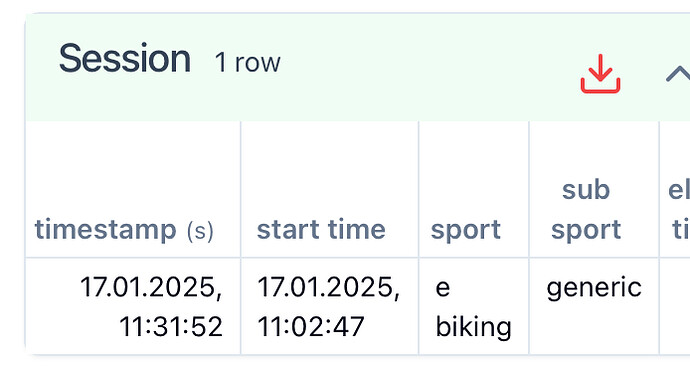Select start time cell 17.01.2025, 11:02:47
690x370 pixels.
330,306
